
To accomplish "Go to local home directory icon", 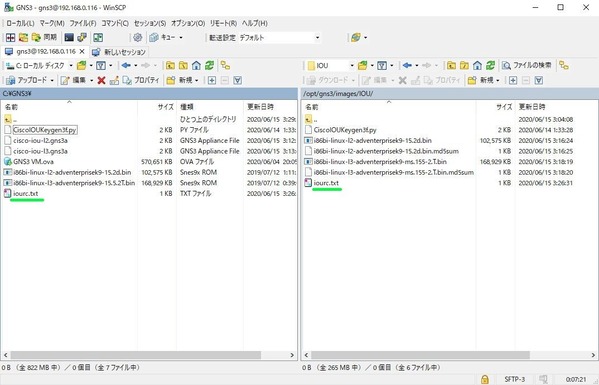I will pyautogui.click(x=196, y=66).
